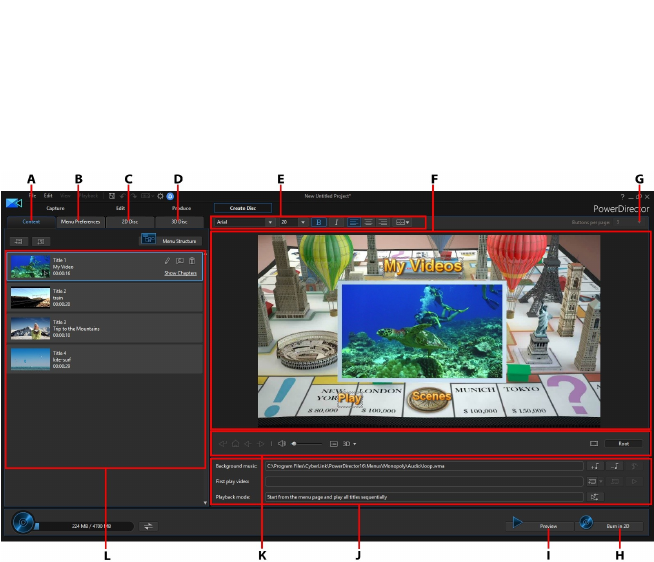The width and height of the screenshot is (654, 562).
Task: Click the preview quality display icon
Action: point(334,444)
